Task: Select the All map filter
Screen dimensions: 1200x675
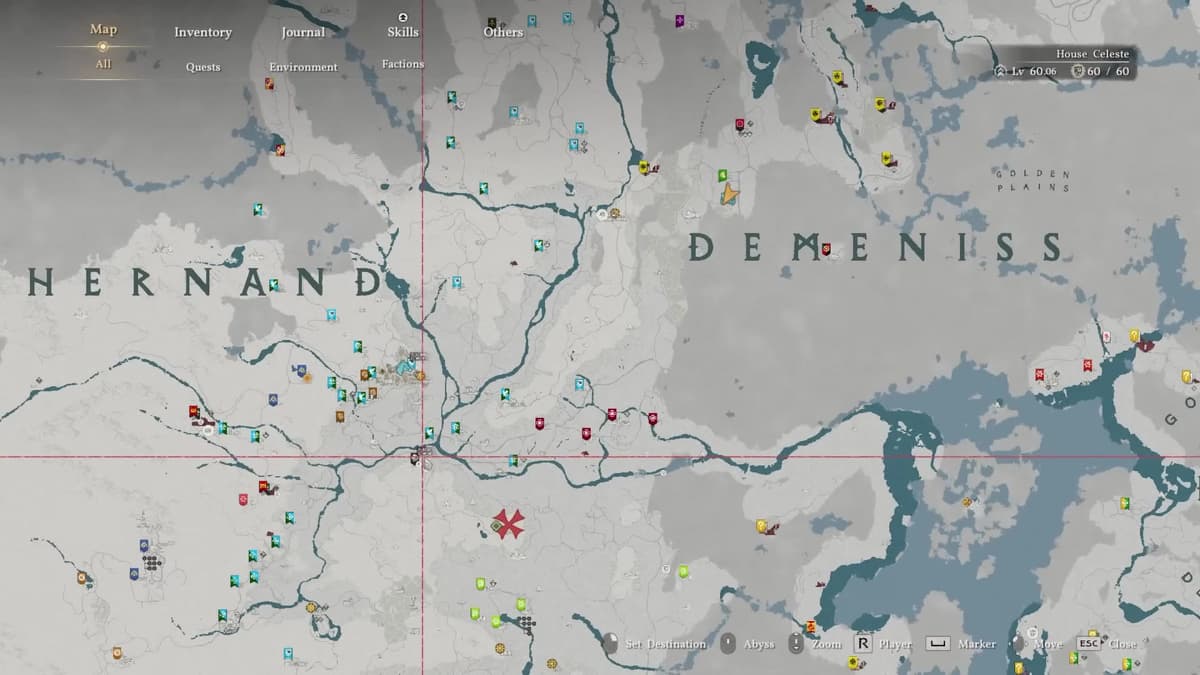Action: pos(103,64)
